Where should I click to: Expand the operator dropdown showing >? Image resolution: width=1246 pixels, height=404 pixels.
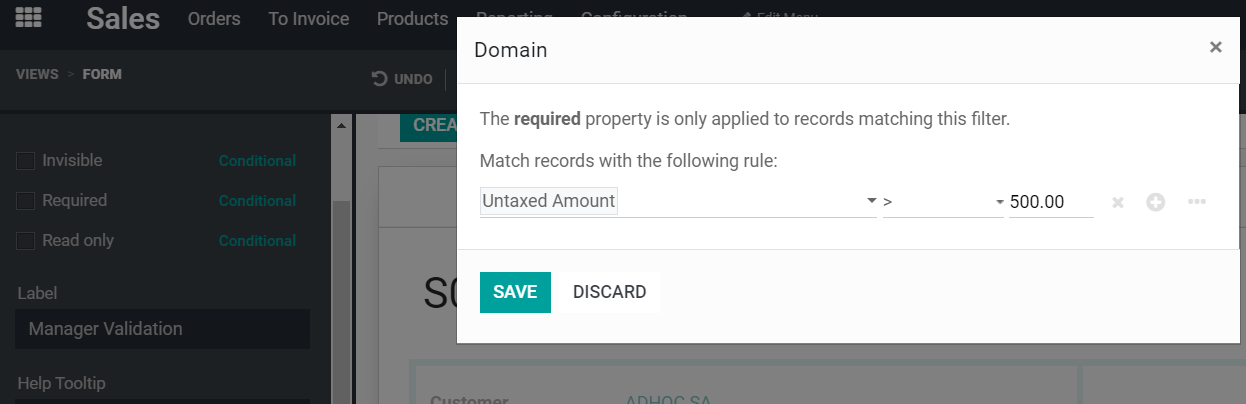pos(943,202)
